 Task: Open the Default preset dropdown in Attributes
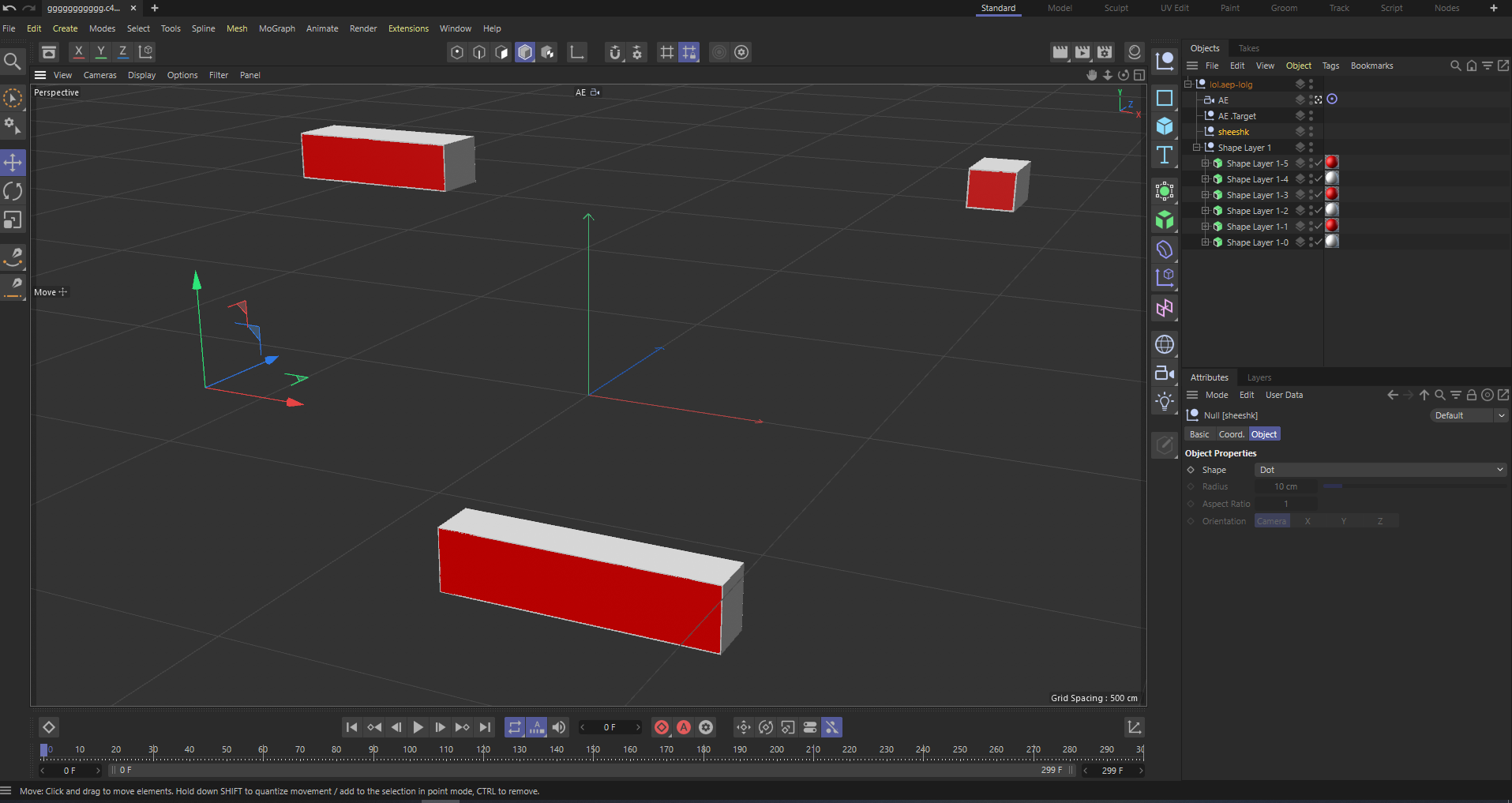pyautogui.click(x=1467, y=415)
